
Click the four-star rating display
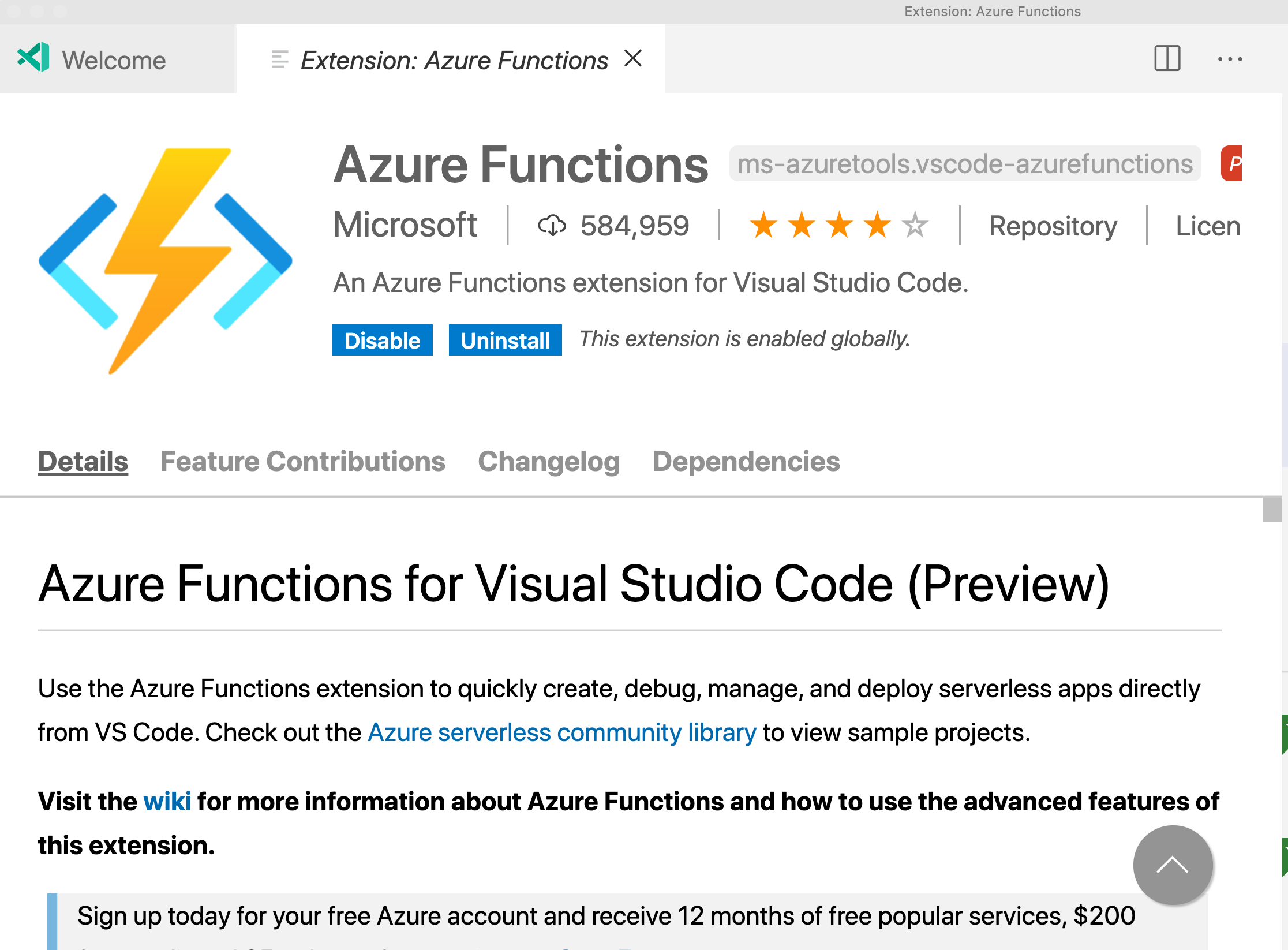tap(837, 226)
